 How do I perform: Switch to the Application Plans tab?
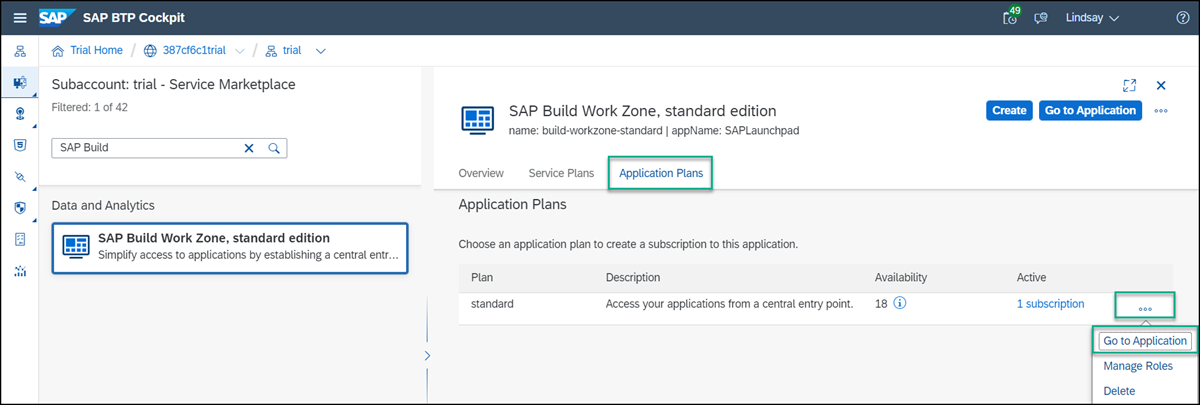pos(660,173)
